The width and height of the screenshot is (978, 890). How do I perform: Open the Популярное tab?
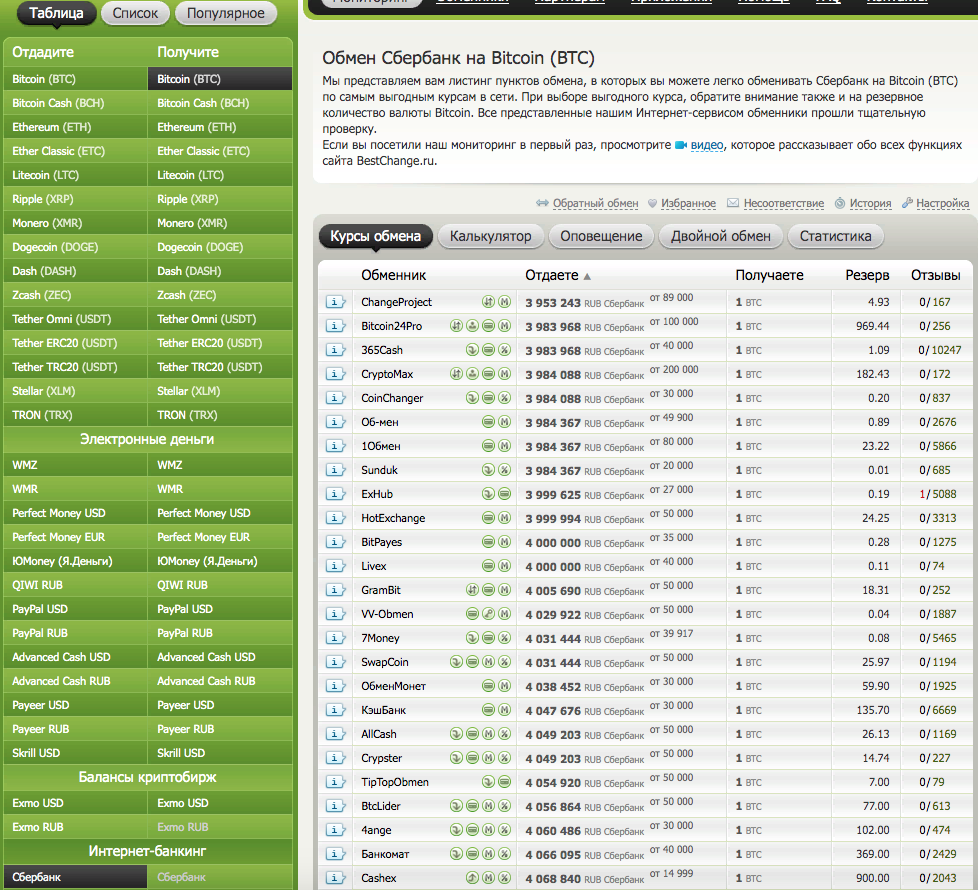pos(226,13)
